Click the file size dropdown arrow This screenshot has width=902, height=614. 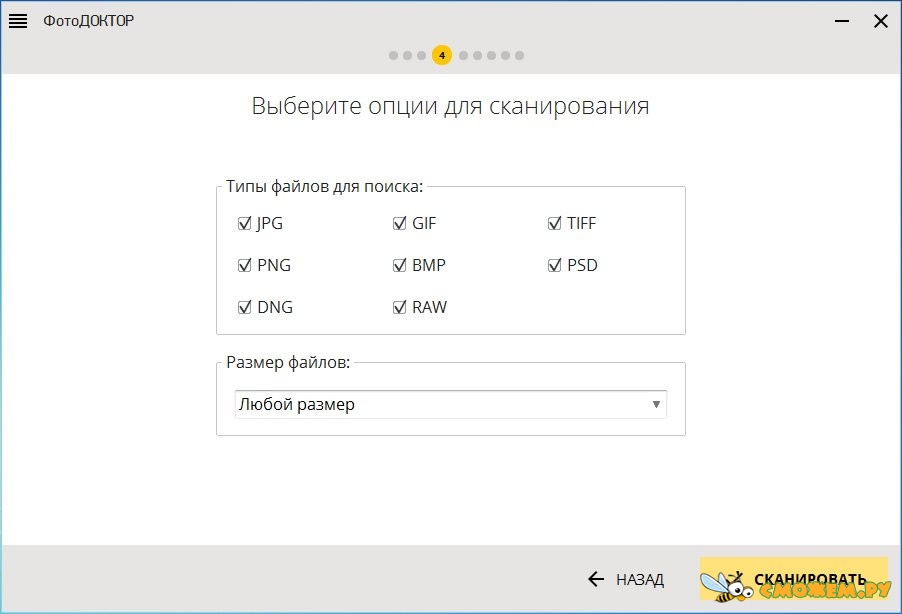[x=656, y=404]
